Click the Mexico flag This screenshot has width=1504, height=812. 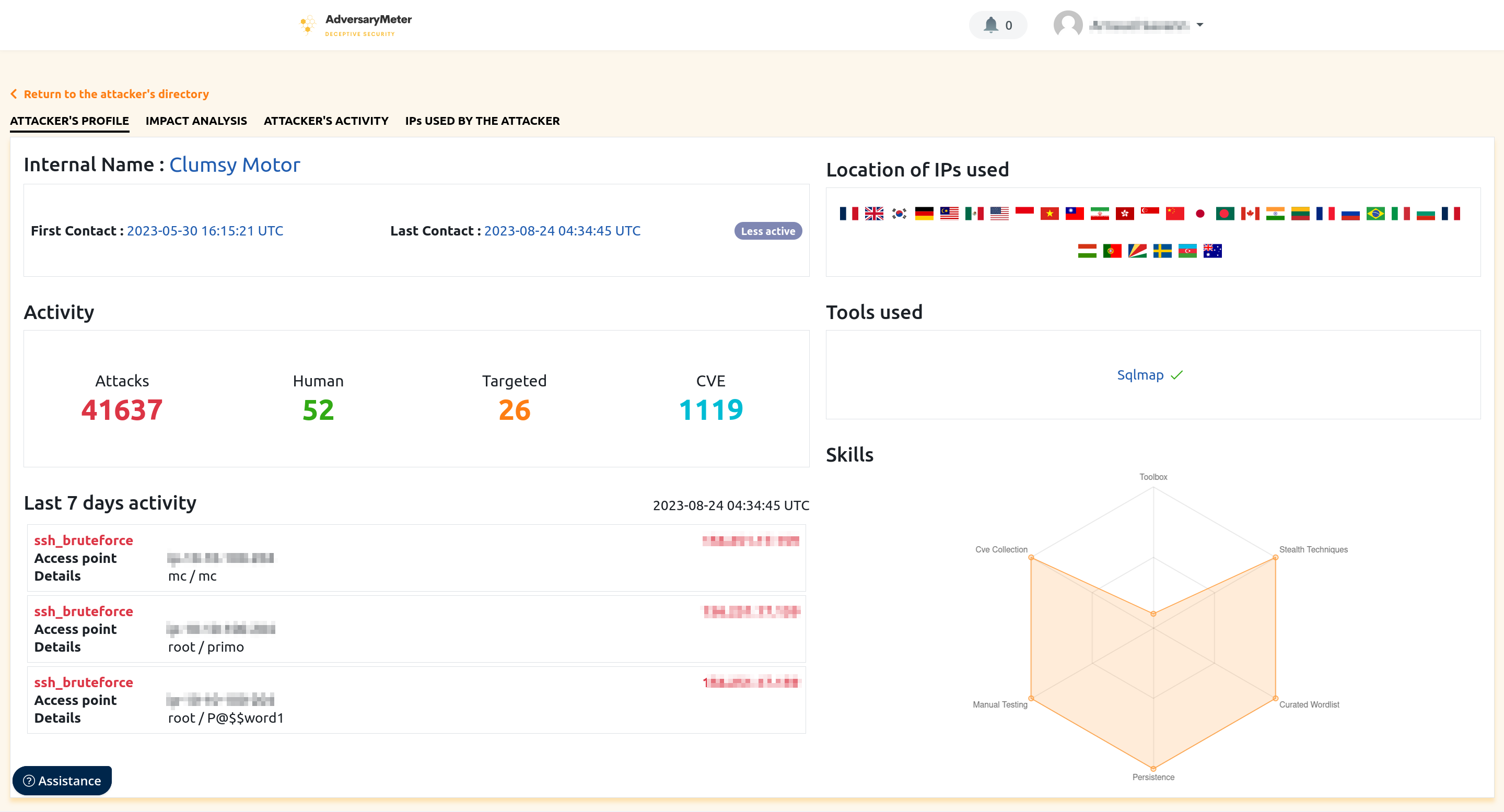[974, 214]
